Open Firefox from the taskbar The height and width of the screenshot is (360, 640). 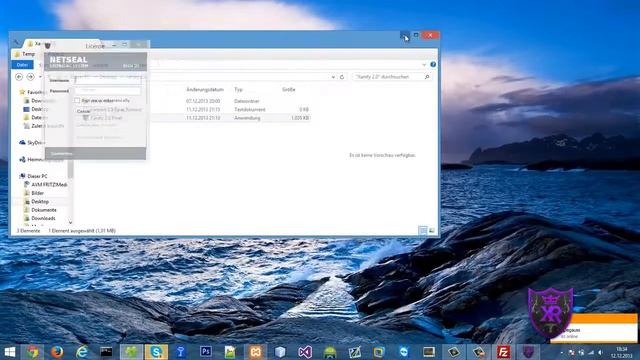pyautogui.click(x=57, y=352)
